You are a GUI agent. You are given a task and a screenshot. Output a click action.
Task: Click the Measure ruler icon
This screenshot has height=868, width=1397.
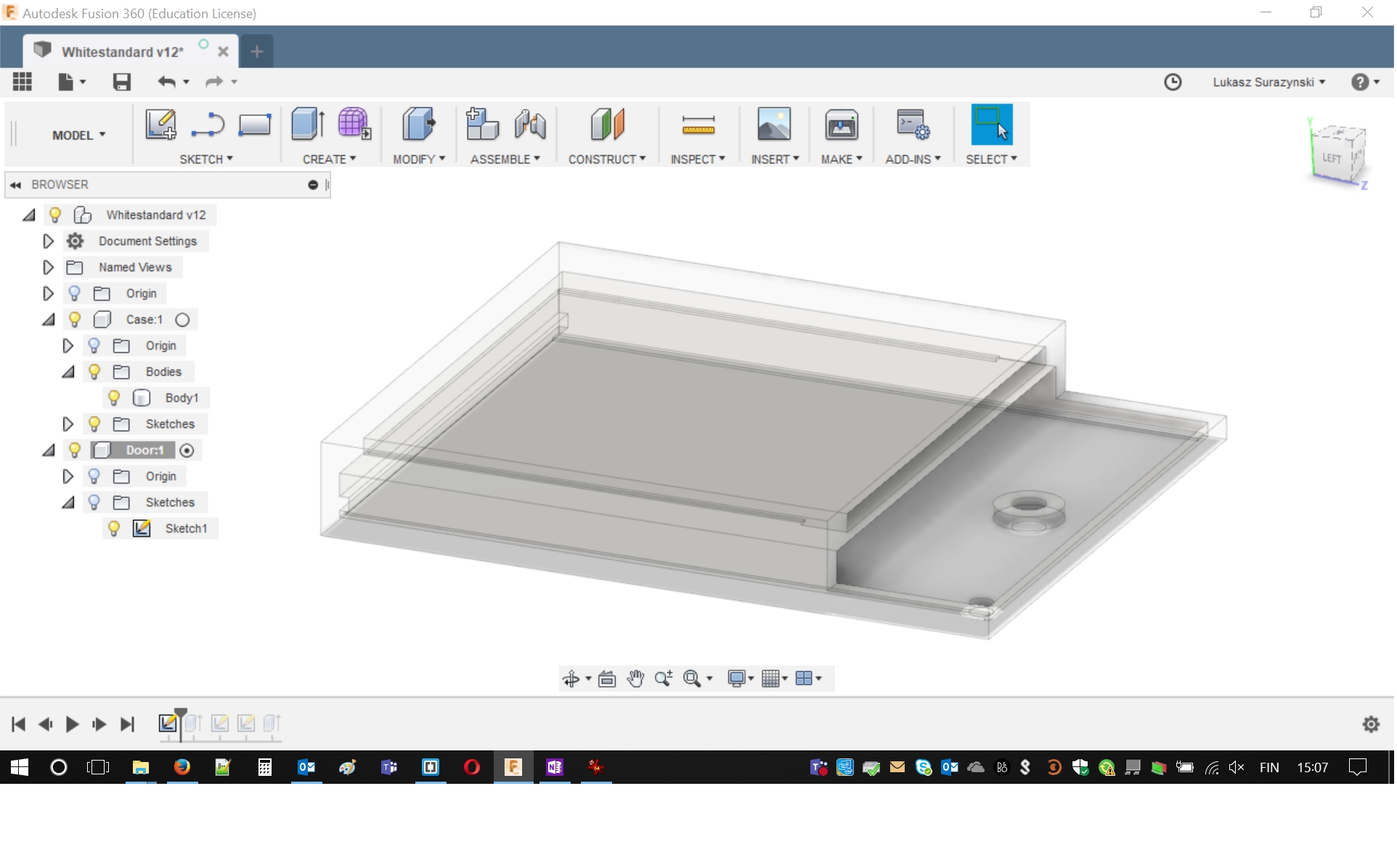pyautogui.click(x=698, y=125)
